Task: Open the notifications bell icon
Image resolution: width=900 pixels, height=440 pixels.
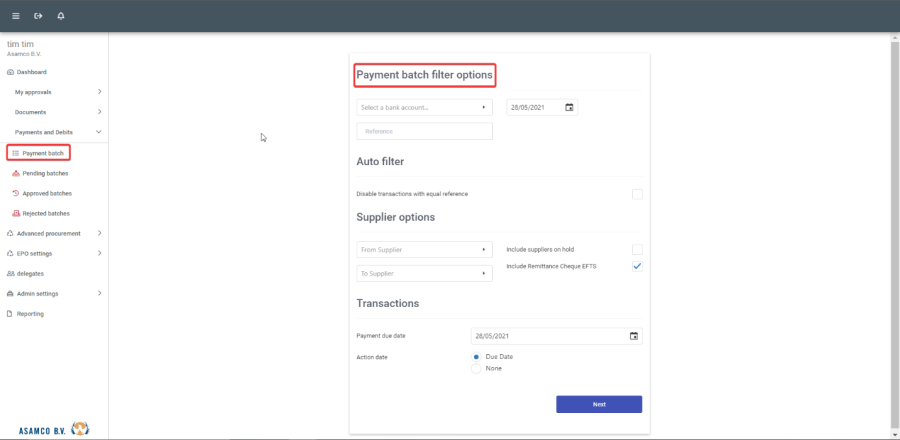Action: [x=61, y=16]
